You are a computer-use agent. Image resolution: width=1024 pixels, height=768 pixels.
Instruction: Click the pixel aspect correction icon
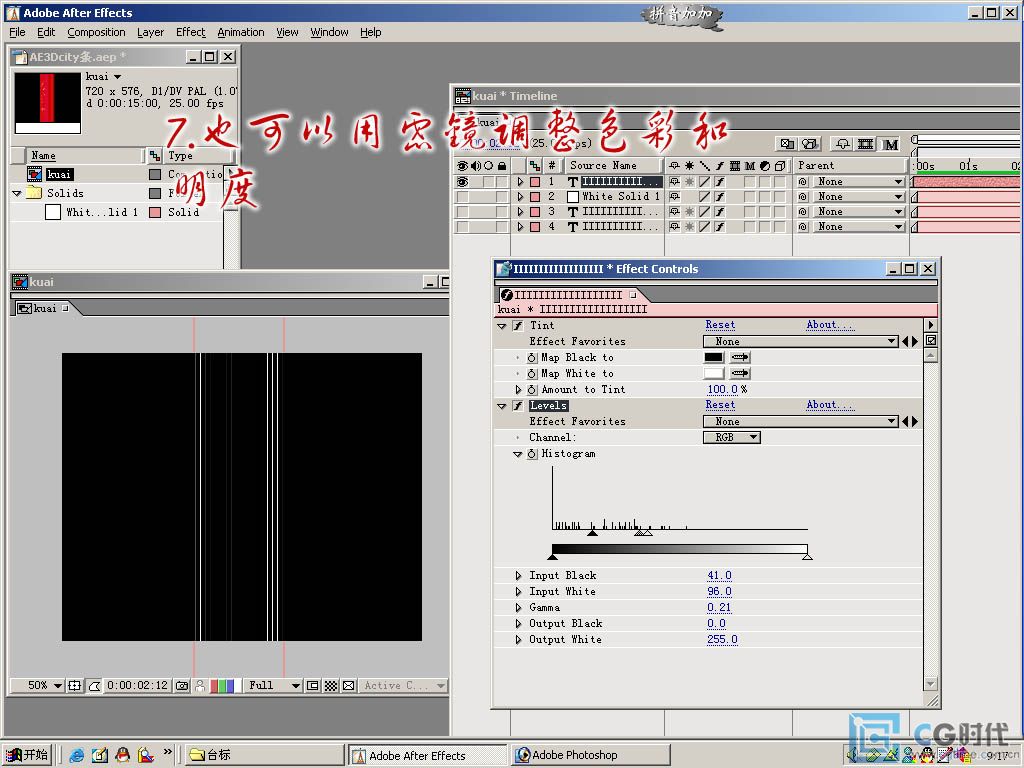pyautogui.click(x=349, y=686)
